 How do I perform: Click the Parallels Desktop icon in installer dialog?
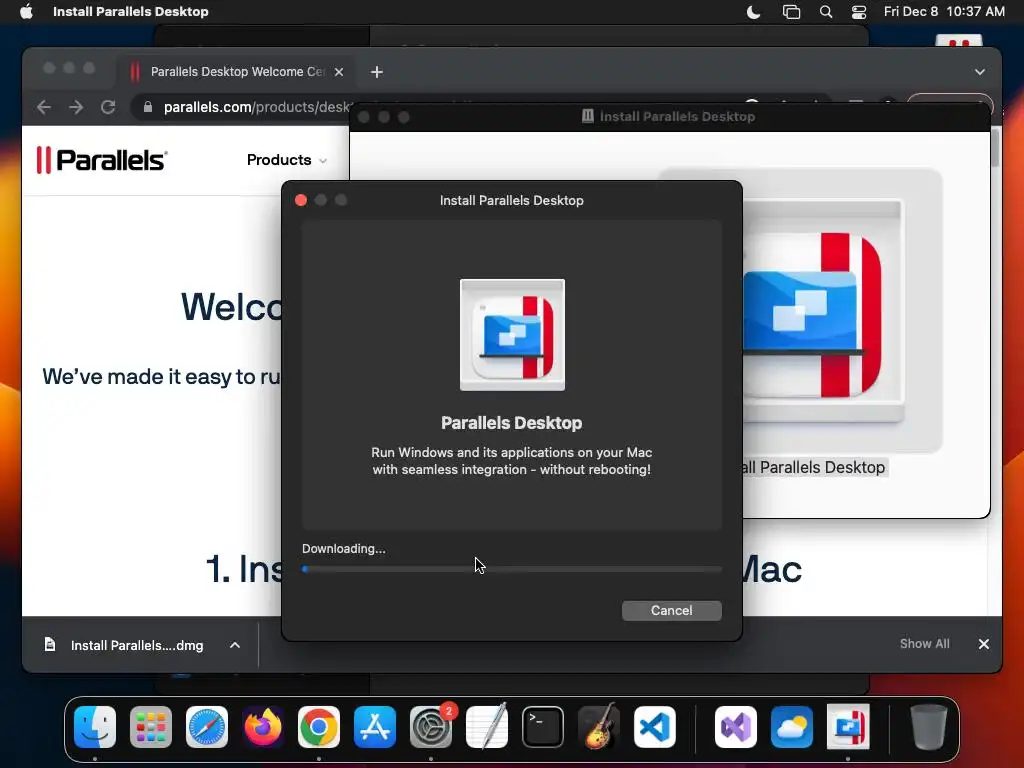(512, 334)
